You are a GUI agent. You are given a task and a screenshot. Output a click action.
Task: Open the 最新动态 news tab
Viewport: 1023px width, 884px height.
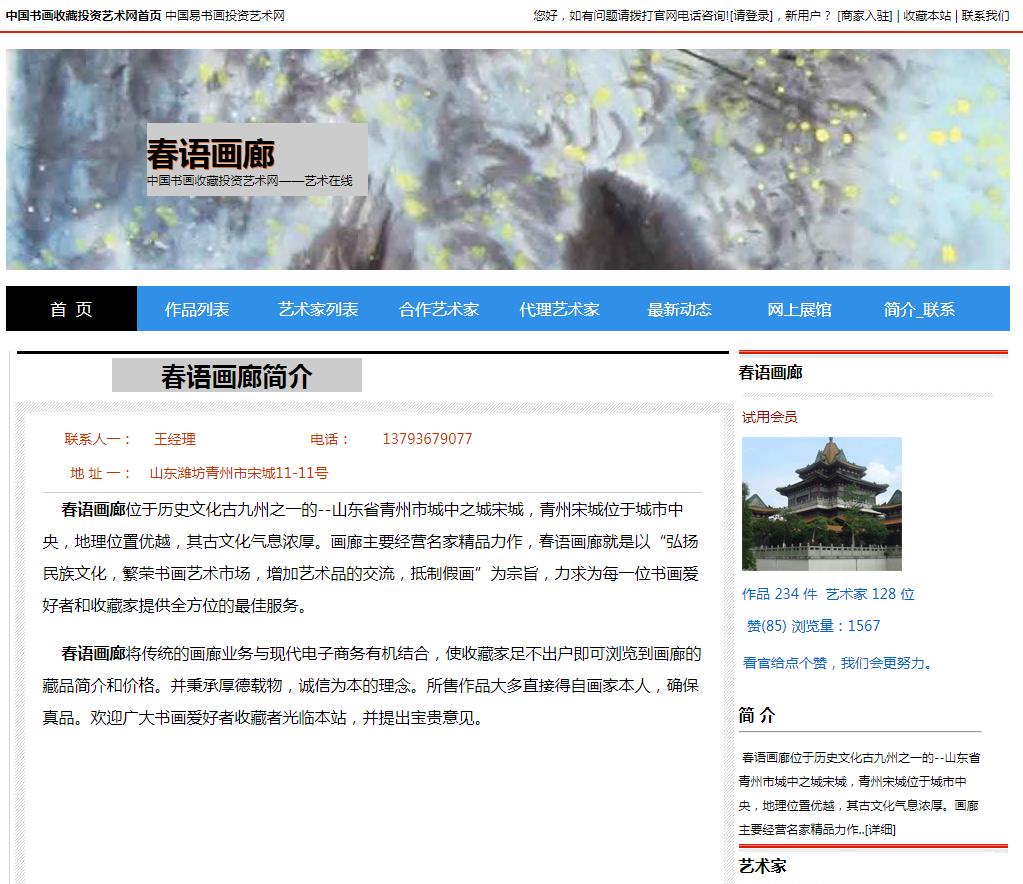[x=679, y=309]
